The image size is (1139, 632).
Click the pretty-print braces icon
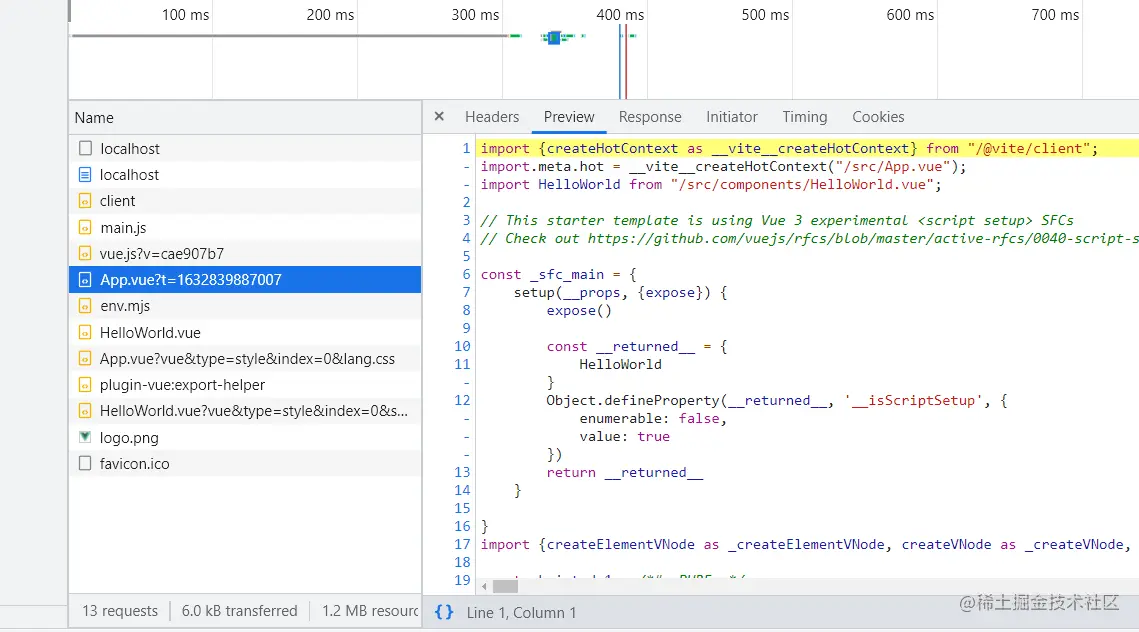tap(444, 612)
